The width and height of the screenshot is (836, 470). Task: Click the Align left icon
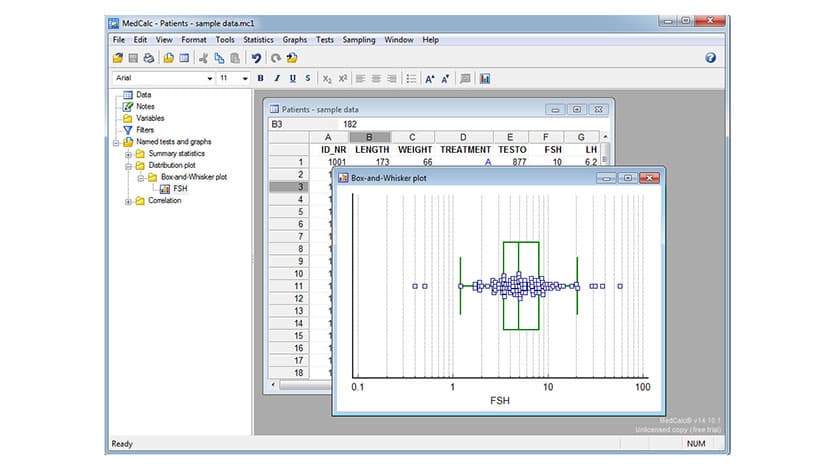pos(360,78)
